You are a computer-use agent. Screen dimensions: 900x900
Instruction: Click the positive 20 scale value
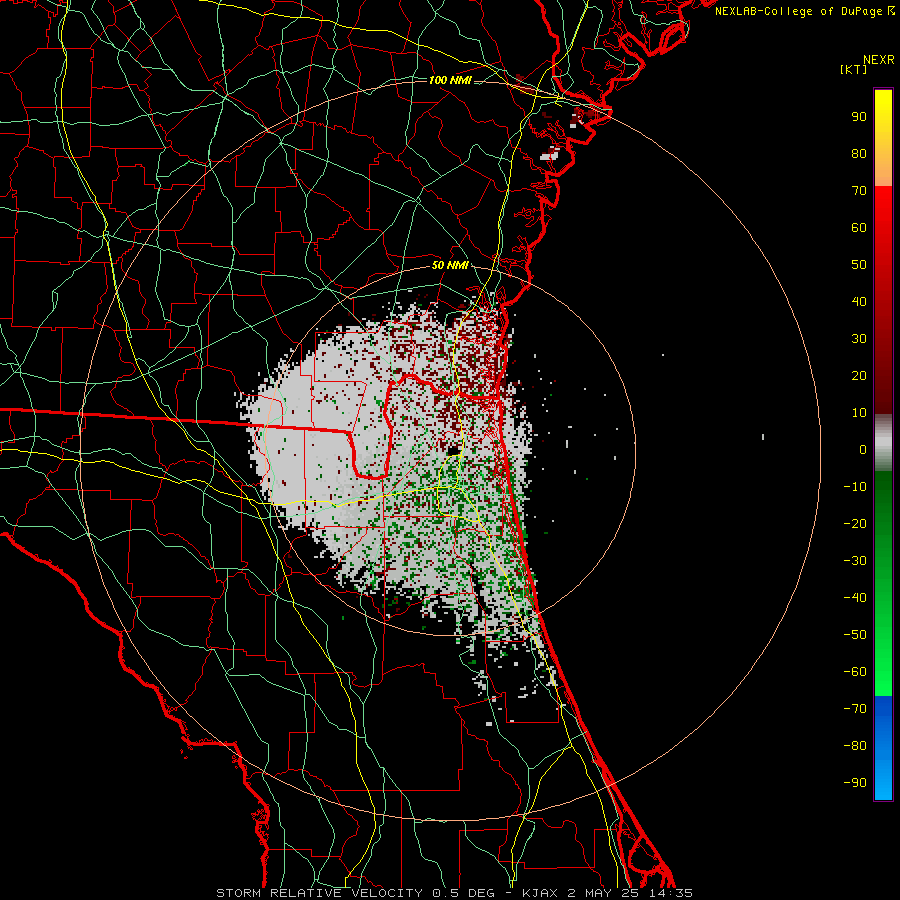coord(859,375)
